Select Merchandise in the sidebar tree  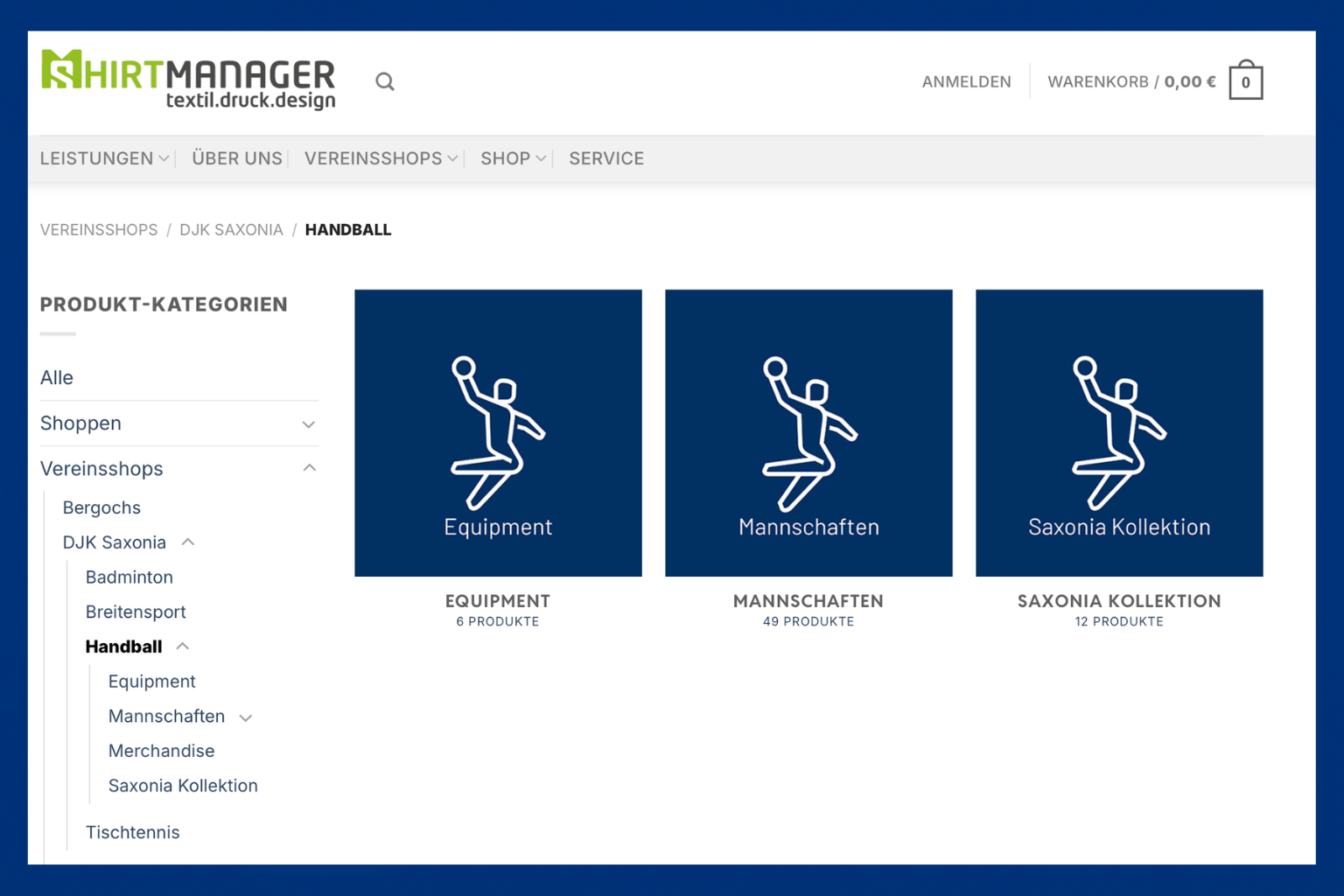click(162, 751)
